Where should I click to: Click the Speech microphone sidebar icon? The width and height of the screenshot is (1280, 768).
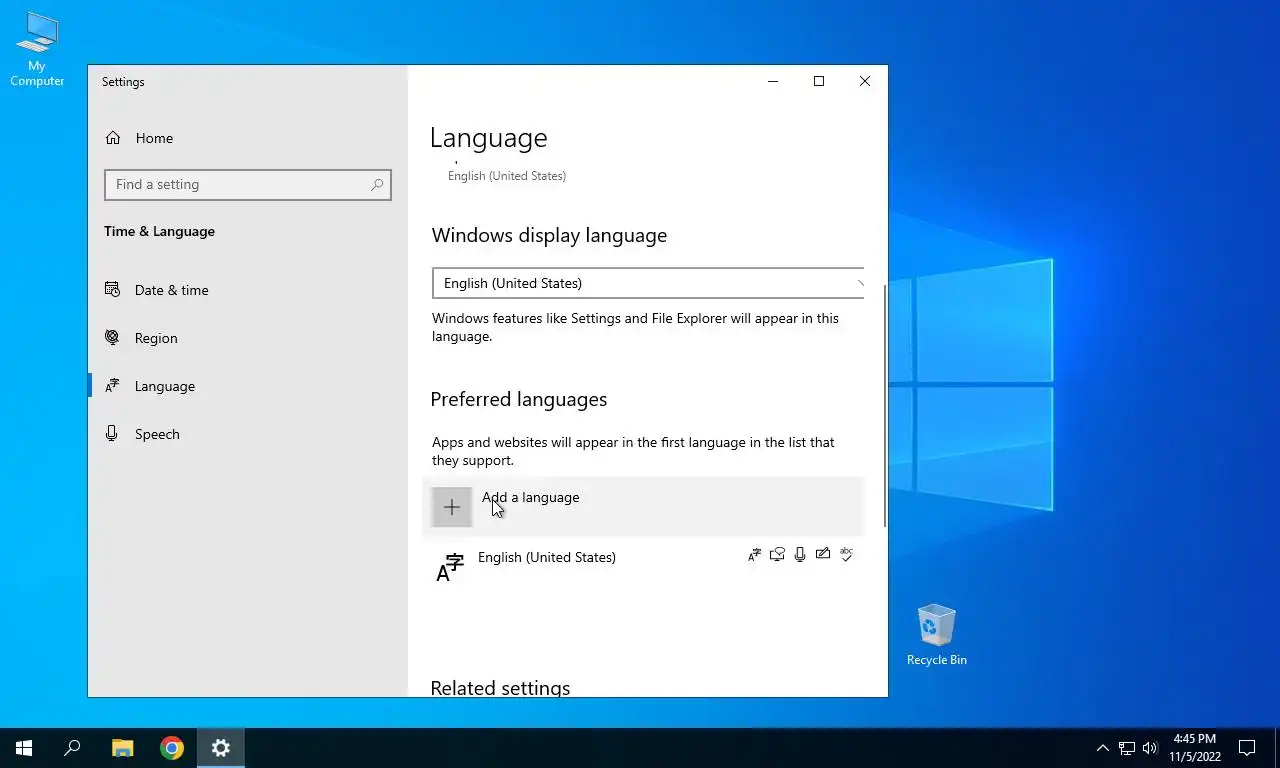pos(113,434)
